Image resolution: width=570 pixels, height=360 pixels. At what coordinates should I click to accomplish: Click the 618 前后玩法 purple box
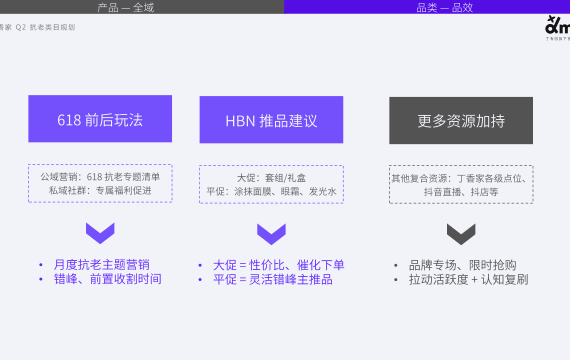(100, 119)
